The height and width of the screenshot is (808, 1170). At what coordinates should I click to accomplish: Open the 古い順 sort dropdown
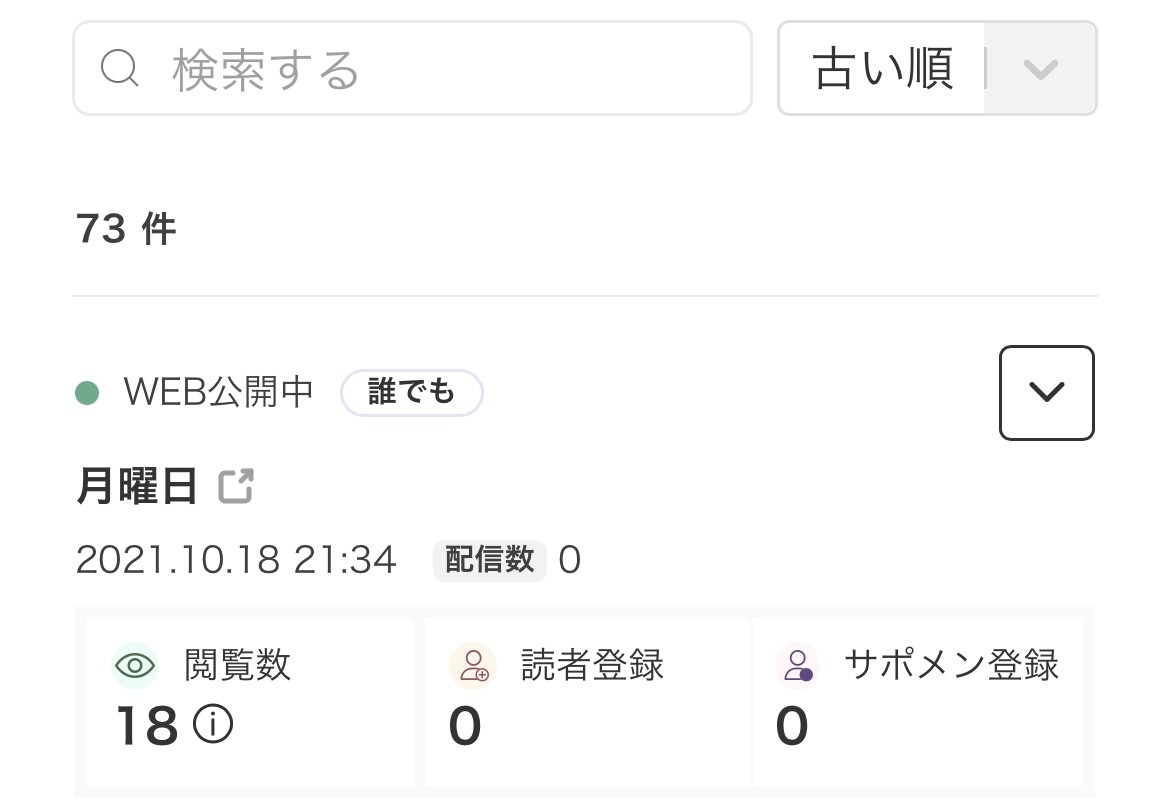pyautogui.click(x=883, y=69)
